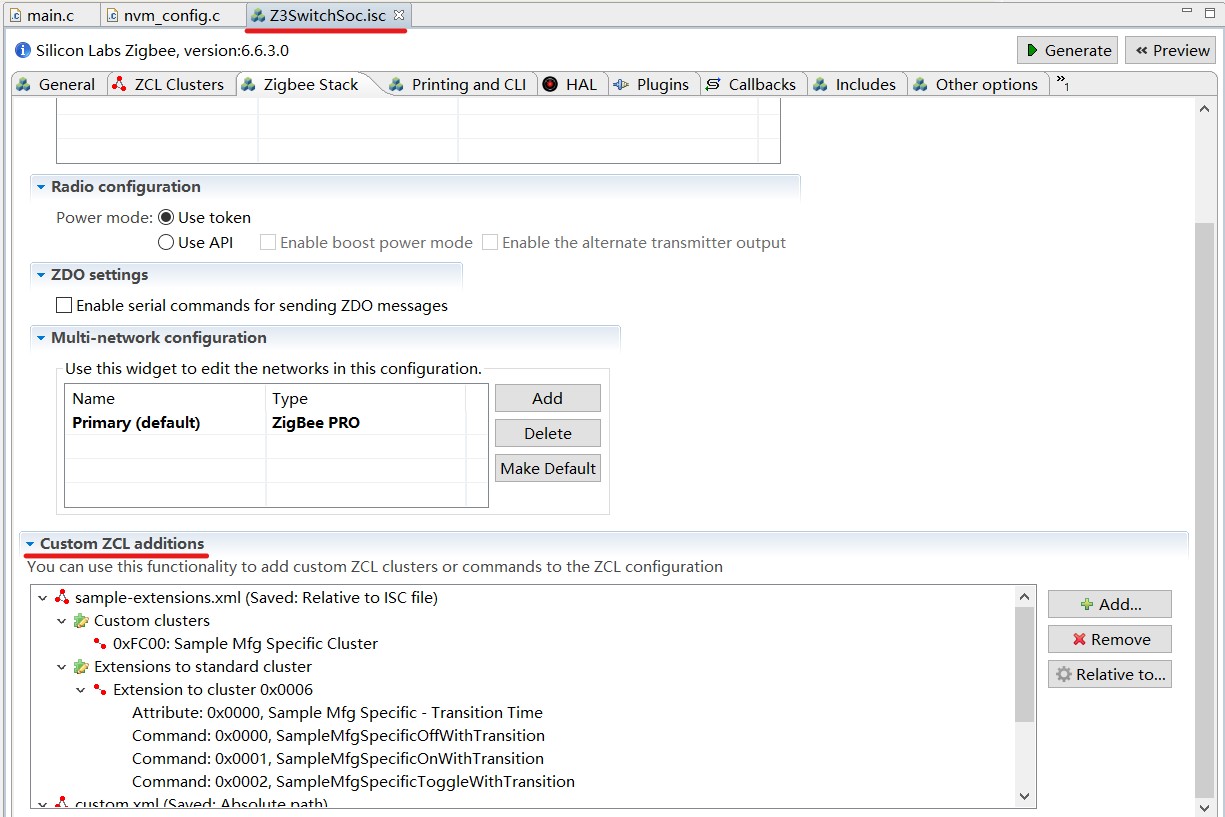The width and height of the screenshot is (1225, 817).
Task: Collapse the Multi-network configuration section
Action: (41, 338)
